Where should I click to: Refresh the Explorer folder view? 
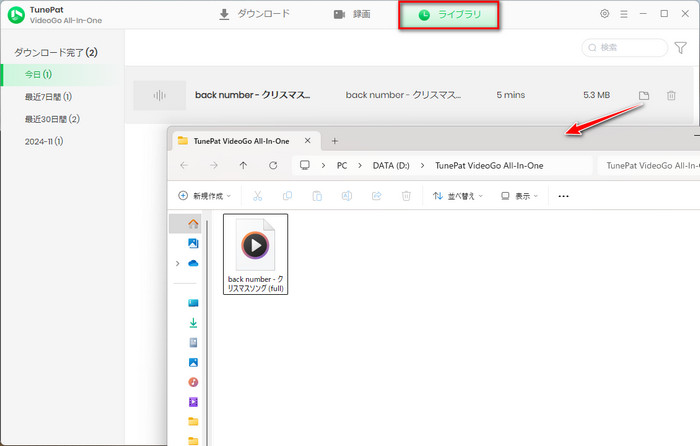[x=273, y=166]
